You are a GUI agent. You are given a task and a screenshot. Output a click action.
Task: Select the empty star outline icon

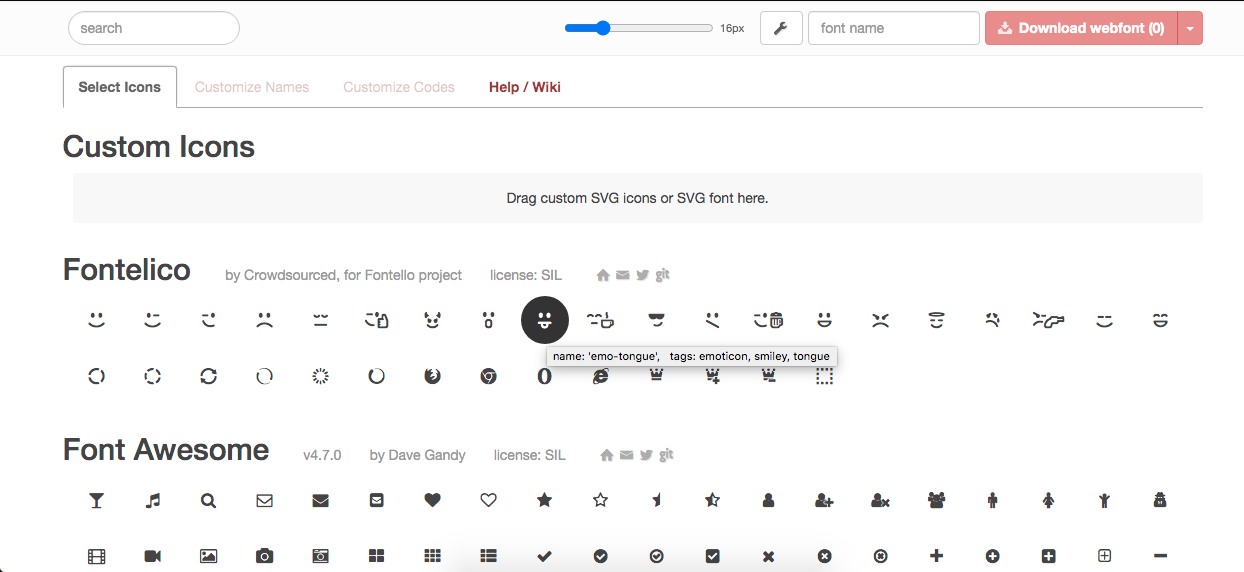click(x=601, y=500)
